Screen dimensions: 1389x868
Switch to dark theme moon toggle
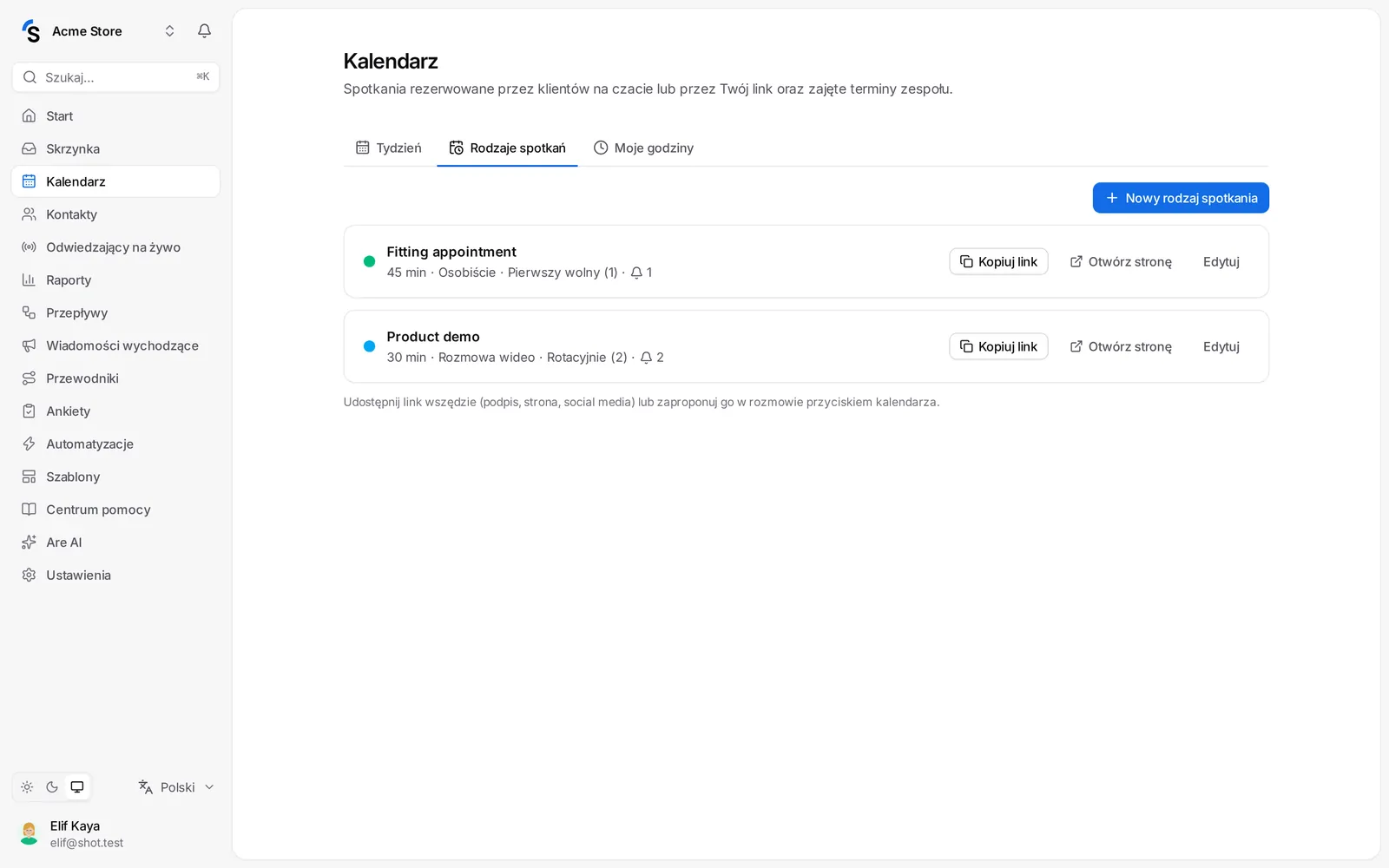[52, 787]
